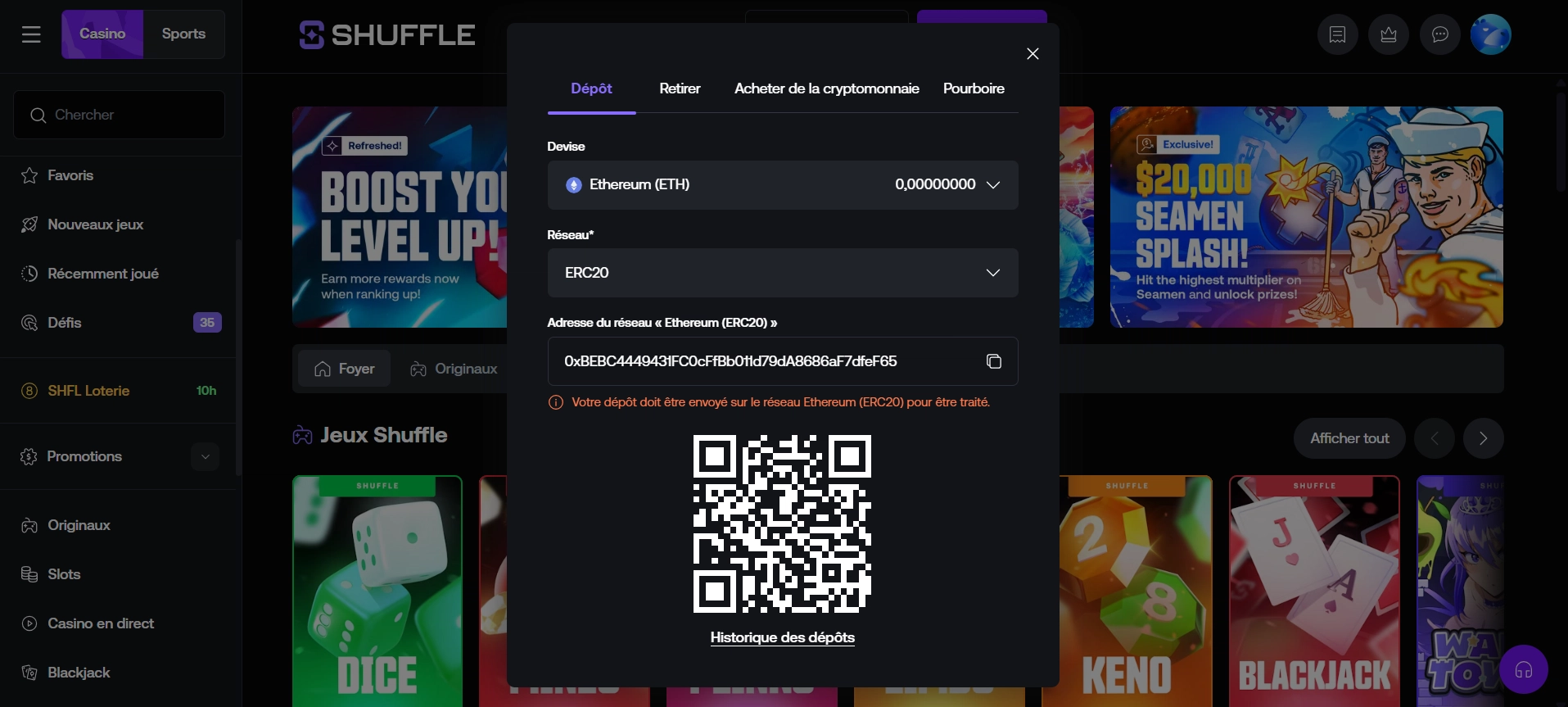Select the Dépôt tab

click(x=591, y=88)
